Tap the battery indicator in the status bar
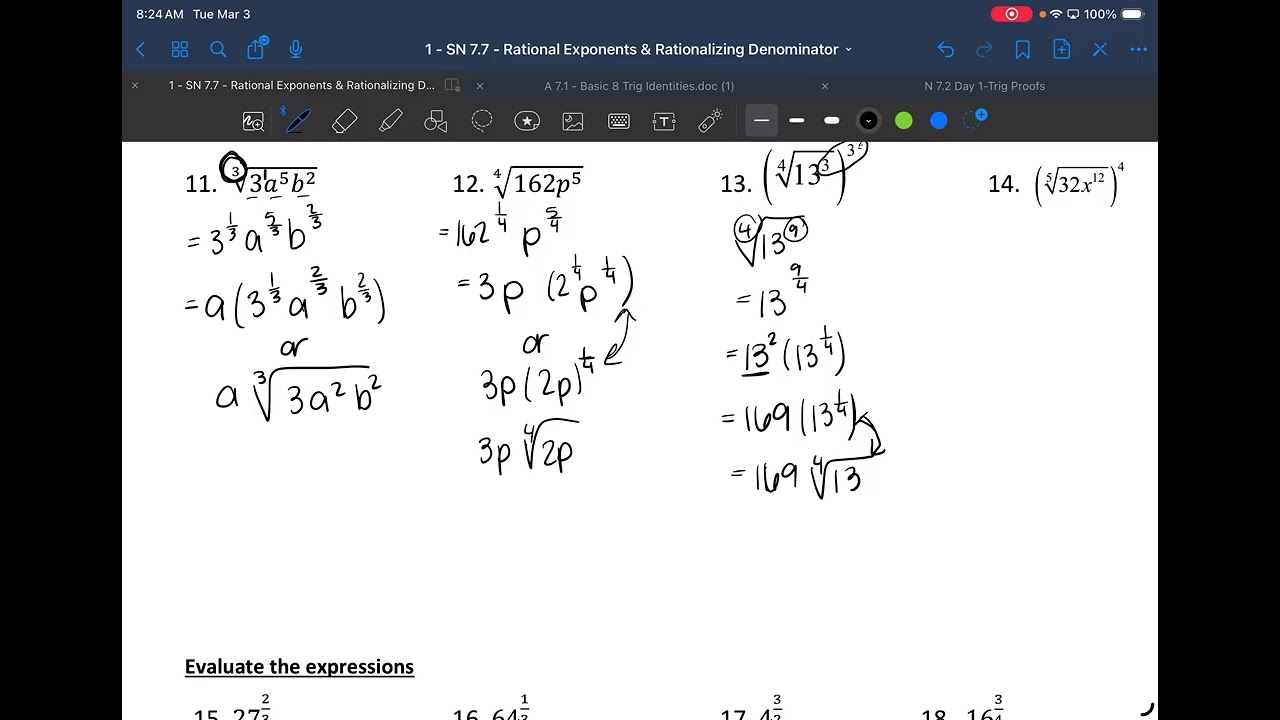This screenshot has width=1280, height=720. 1131,14
